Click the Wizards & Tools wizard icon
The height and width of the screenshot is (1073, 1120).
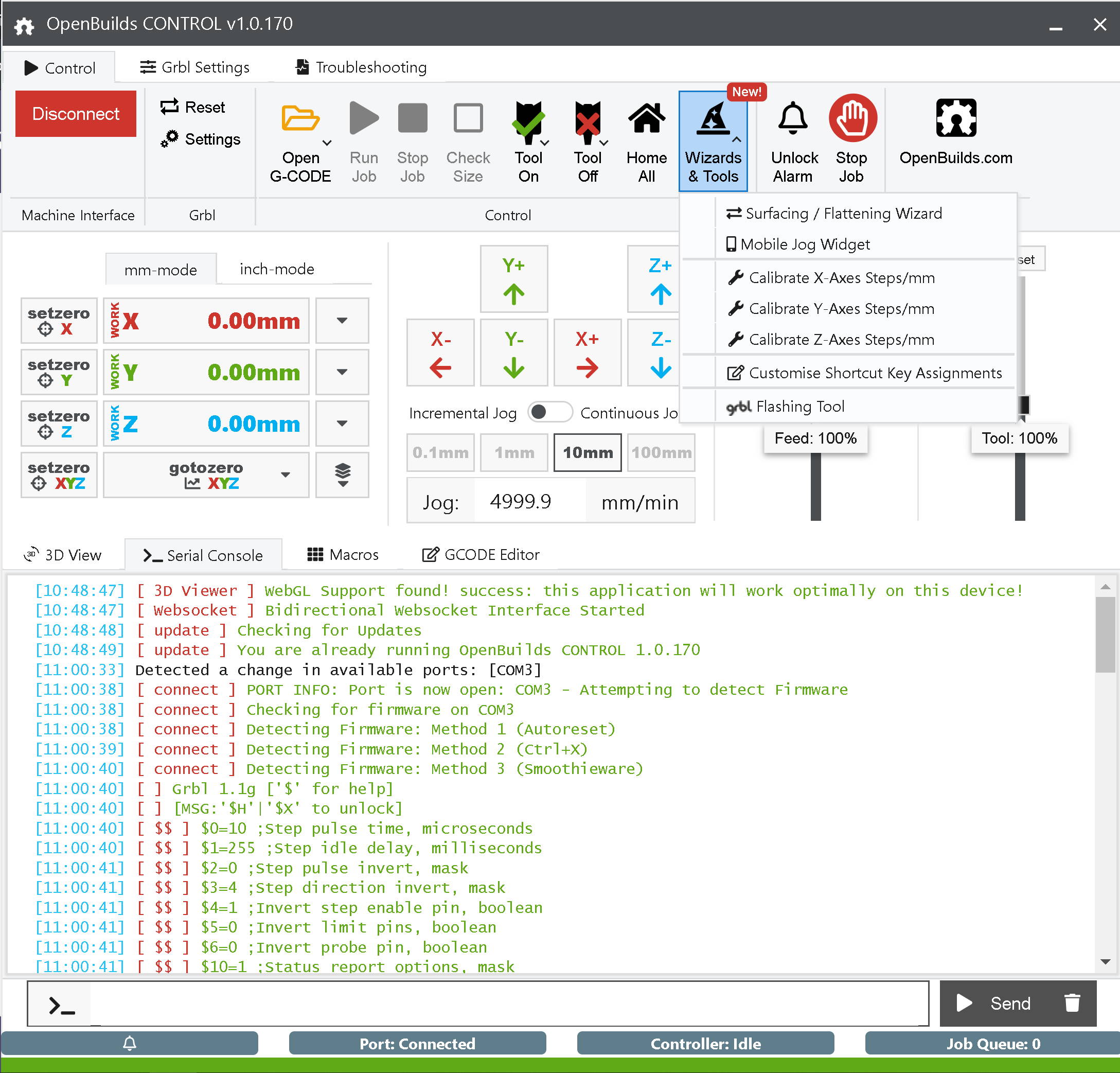[x=713, y=118]
